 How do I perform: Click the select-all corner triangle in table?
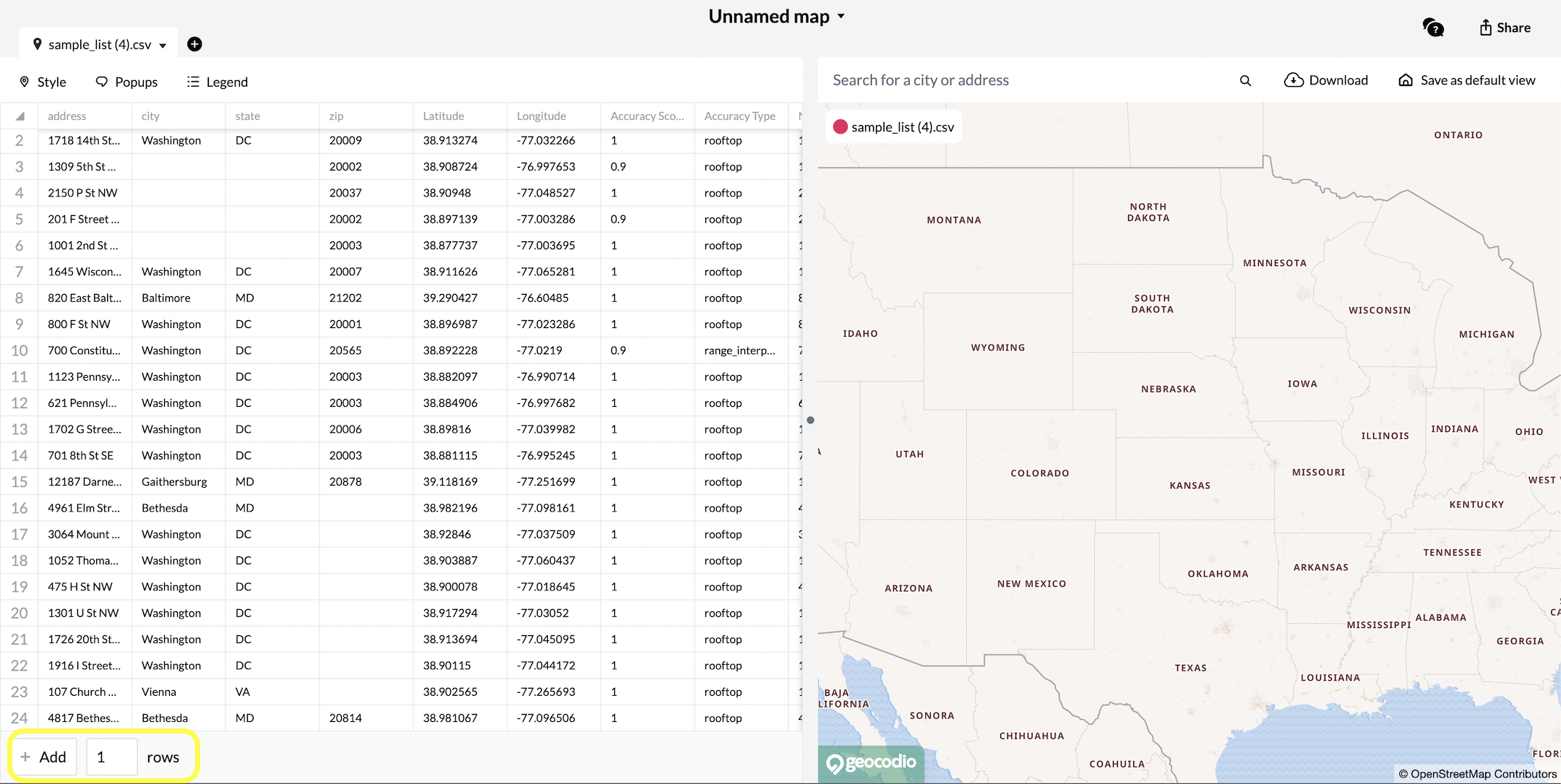pyautogui.click(x=20, y=116)
